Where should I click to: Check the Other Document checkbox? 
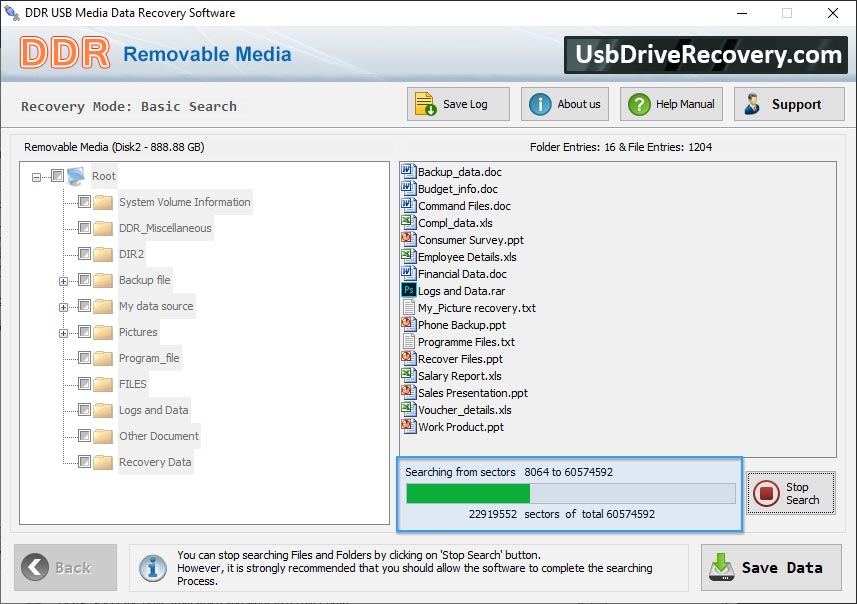point(84,436)
